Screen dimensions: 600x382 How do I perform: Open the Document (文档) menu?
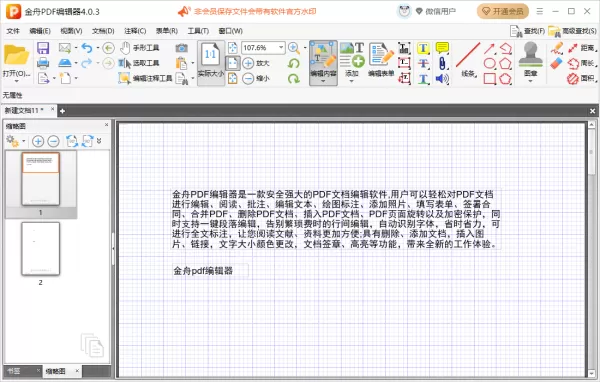pos(103,31)
